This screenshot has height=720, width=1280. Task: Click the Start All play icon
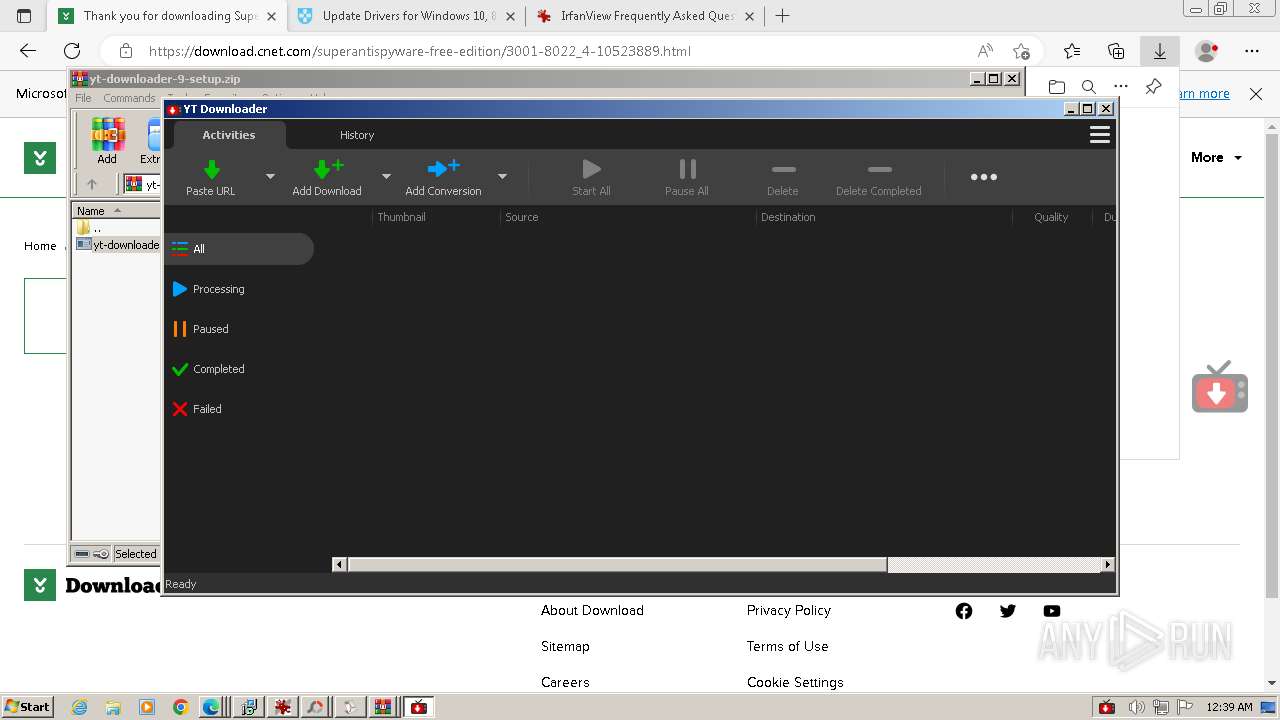[591, 169]
